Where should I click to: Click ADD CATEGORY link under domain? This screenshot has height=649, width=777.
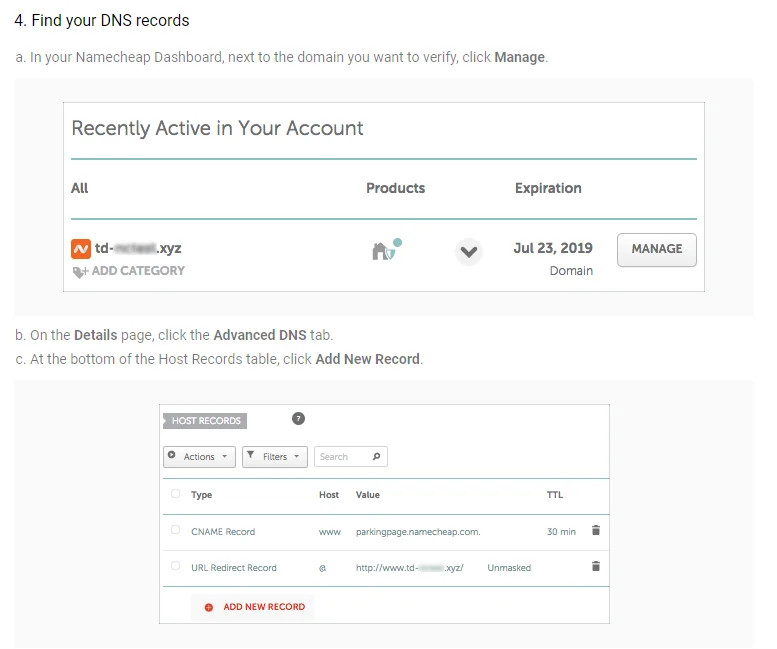[138, 271]
